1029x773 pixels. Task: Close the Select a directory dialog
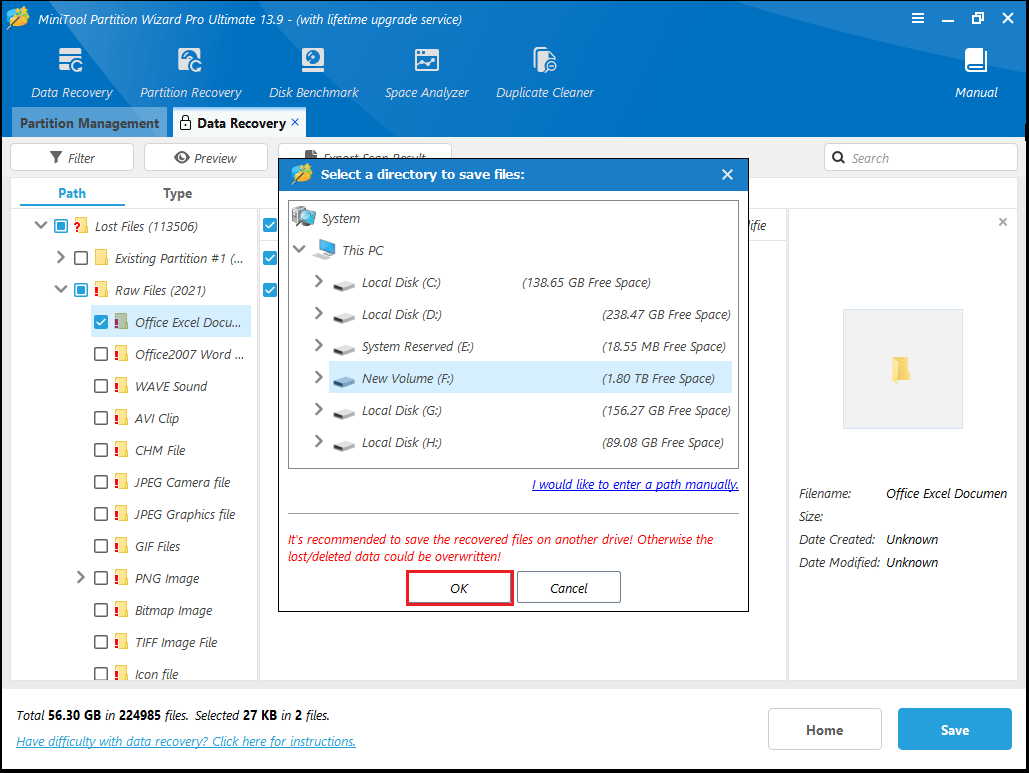(x=727, y=175)
